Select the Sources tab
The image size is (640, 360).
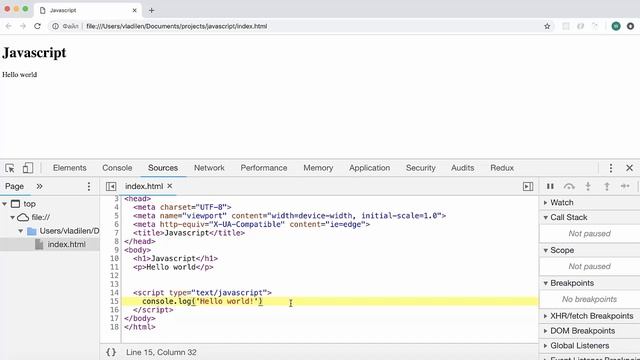pyautogui.click(x=163, y=168)
